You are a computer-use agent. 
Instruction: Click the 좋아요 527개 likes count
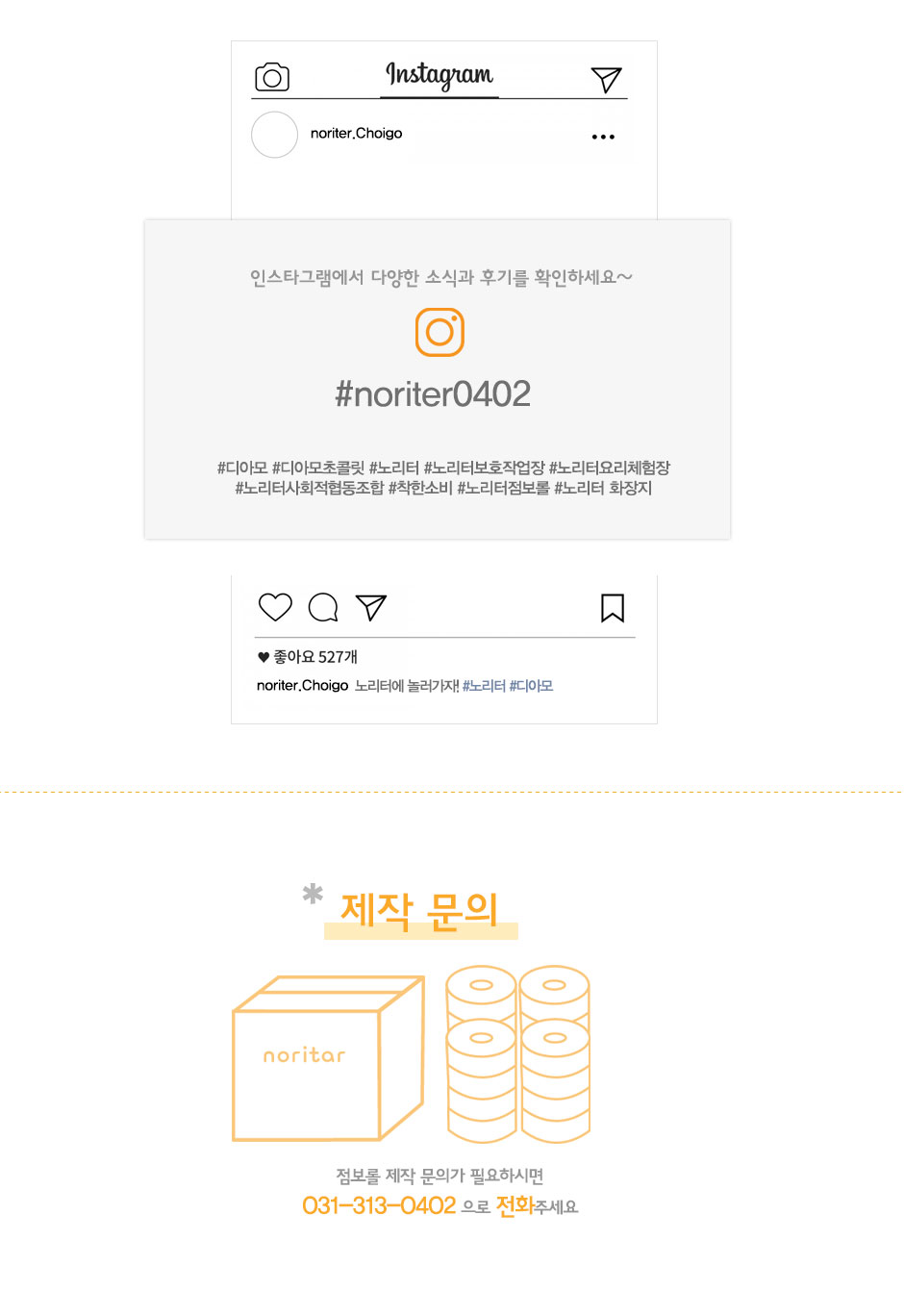tap(308, 657)
